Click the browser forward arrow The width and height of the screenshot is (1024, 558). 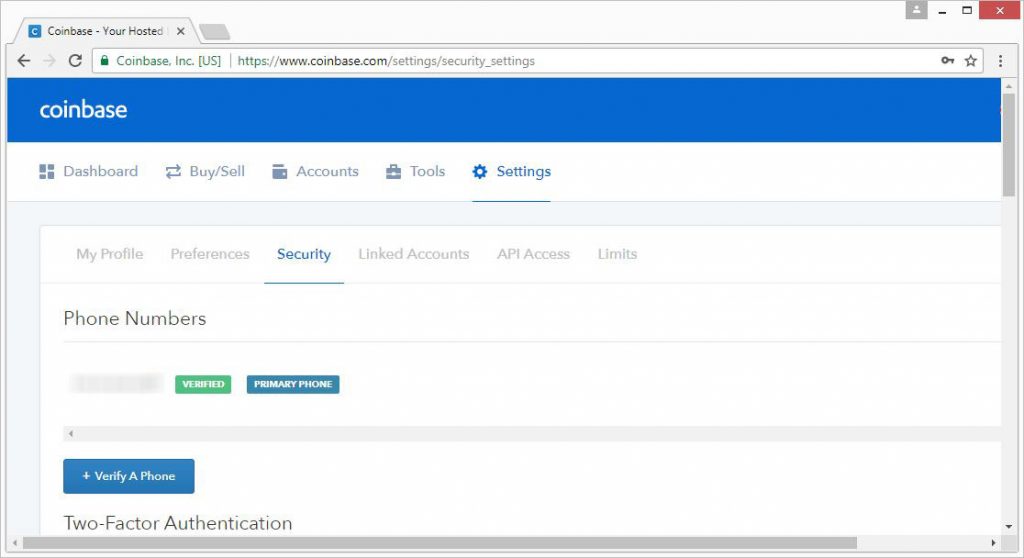[50, 61]
